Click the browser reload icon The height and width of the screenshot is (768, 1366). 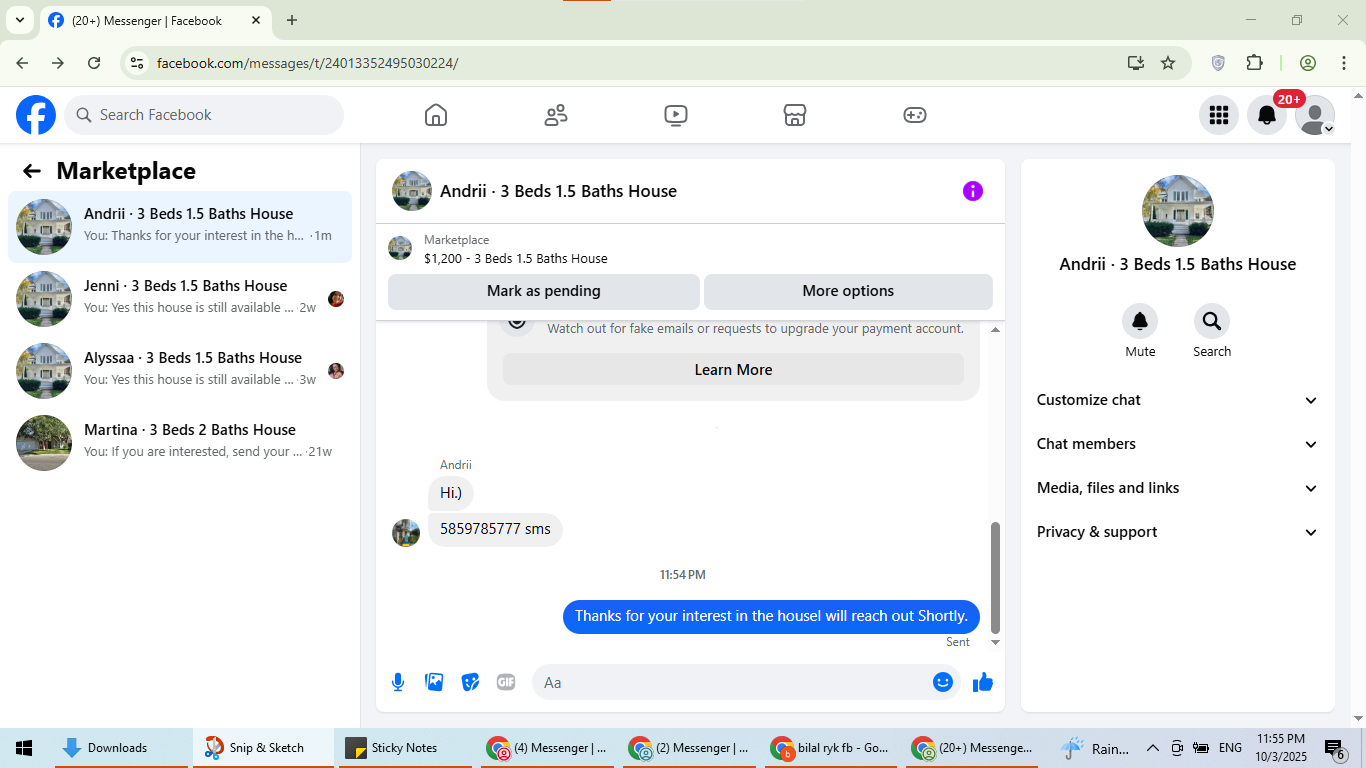click(x=94, y=63)
